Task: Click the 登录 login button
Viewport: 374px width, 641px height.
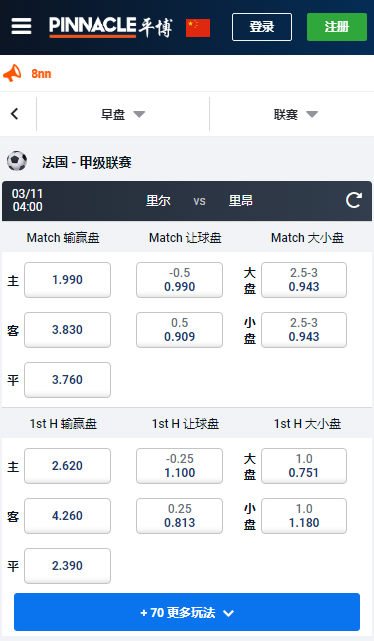Action: click(x=262, y=27)
